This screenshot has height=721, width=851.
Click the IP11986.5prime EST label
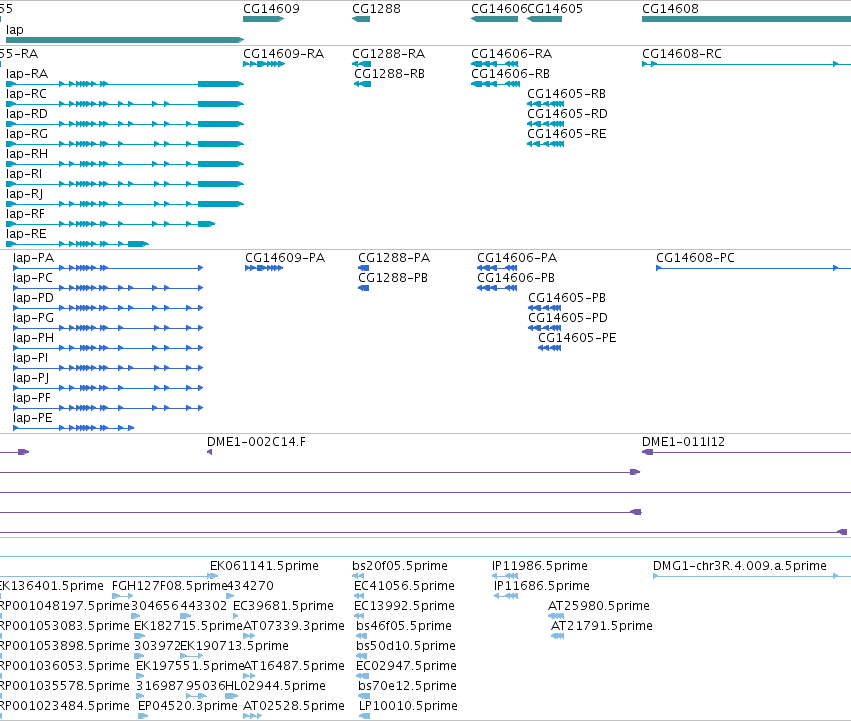(x=540, y=566)
